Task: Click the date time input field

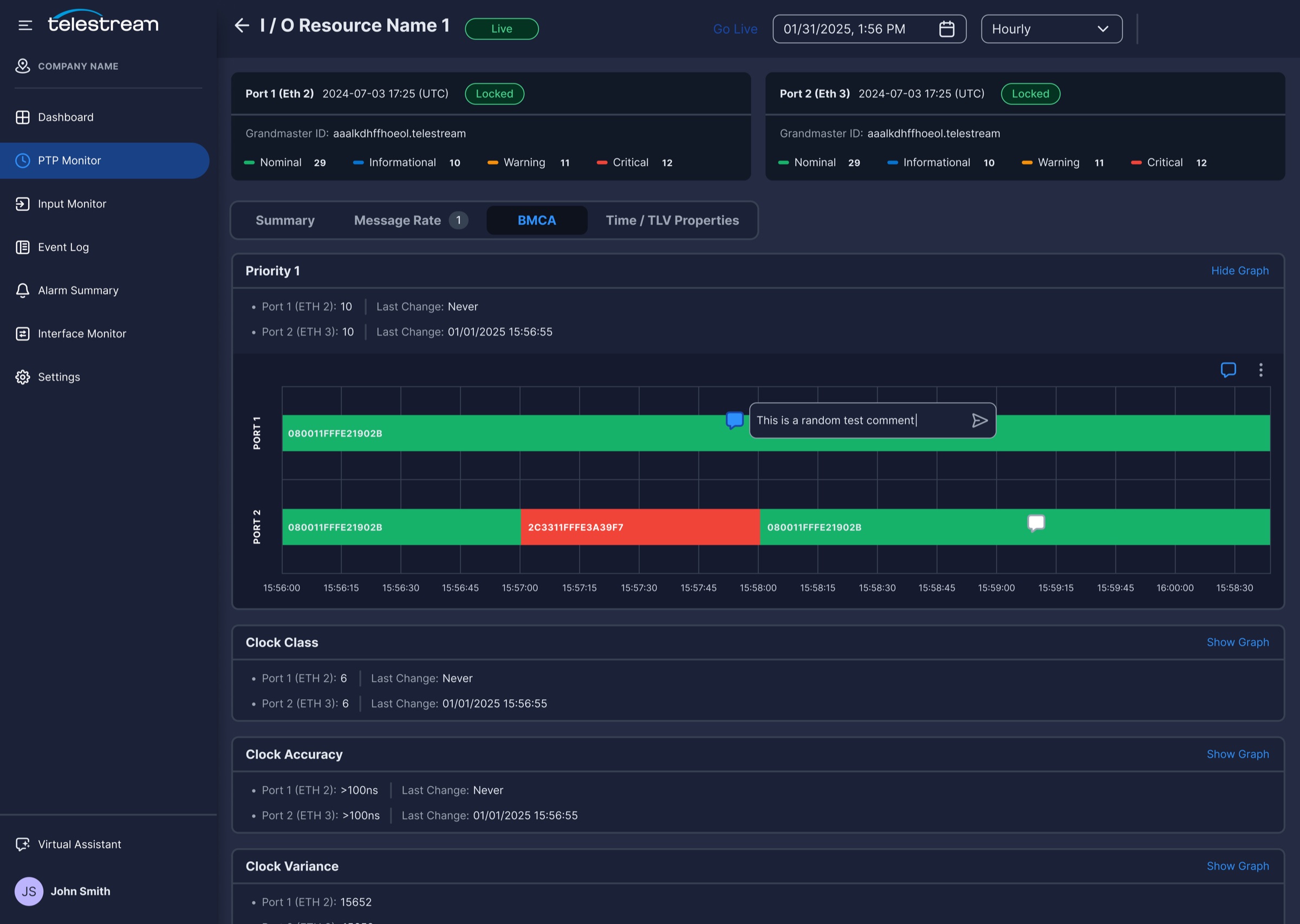Action: coord(869,29)
